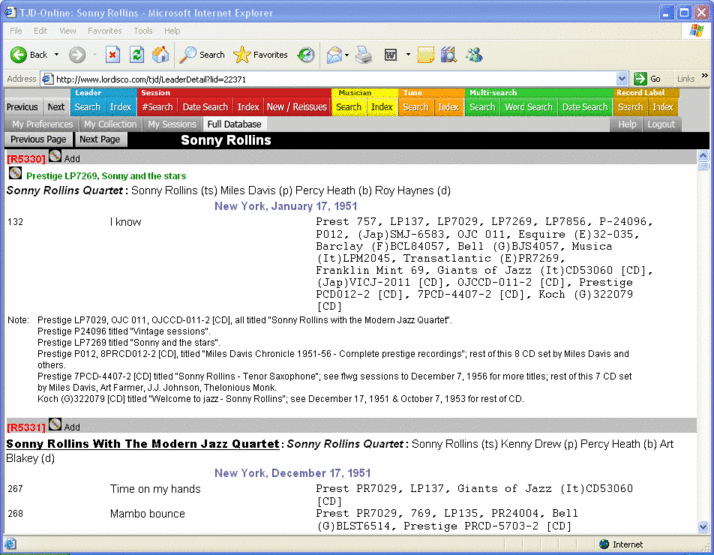Open Back button history dropdown arrow
This screenshot has height=555, width=714.
coord(56,55)
